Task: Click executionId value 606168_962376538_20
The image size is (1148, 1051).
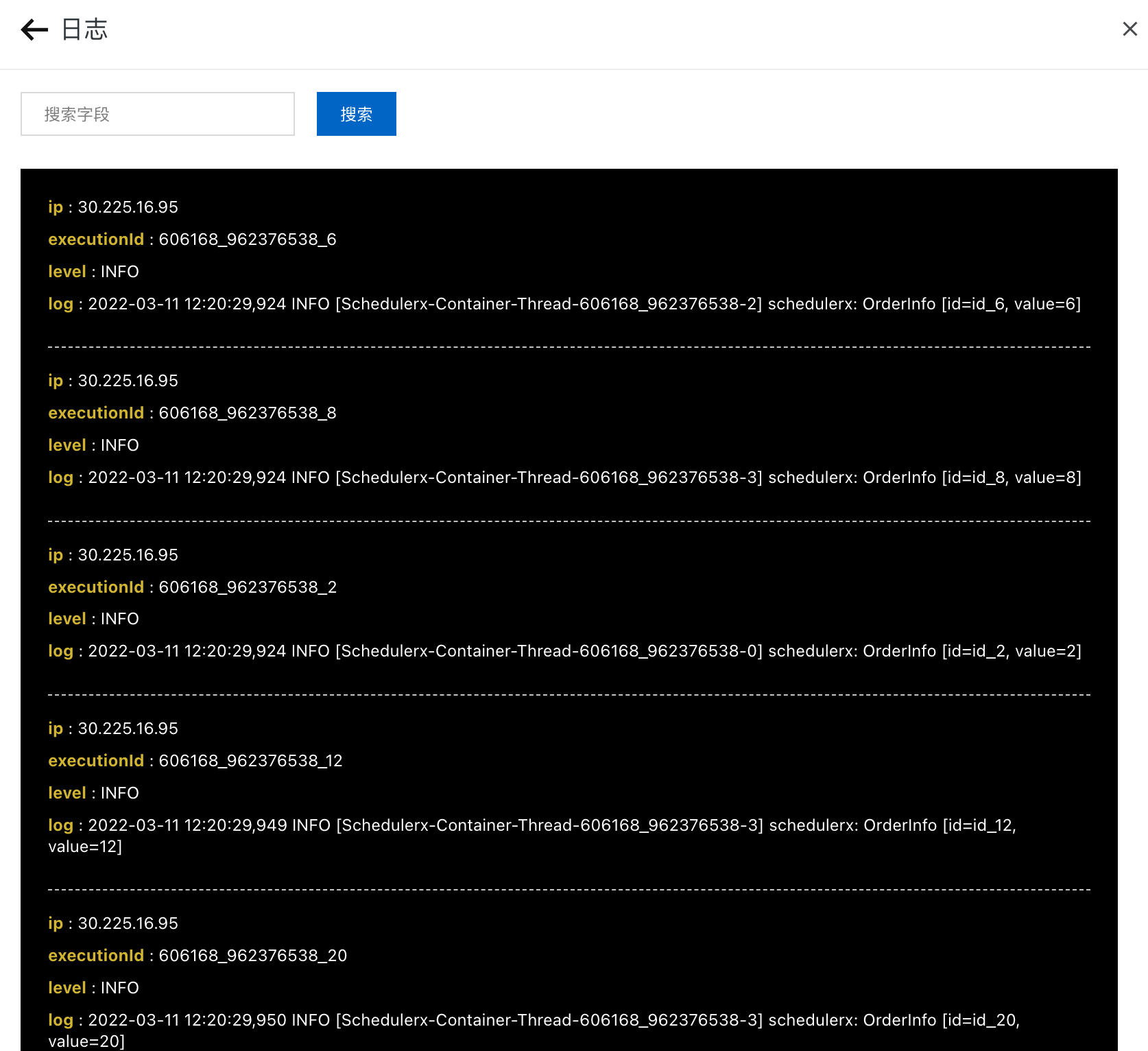Action: [x=252, y=955]
